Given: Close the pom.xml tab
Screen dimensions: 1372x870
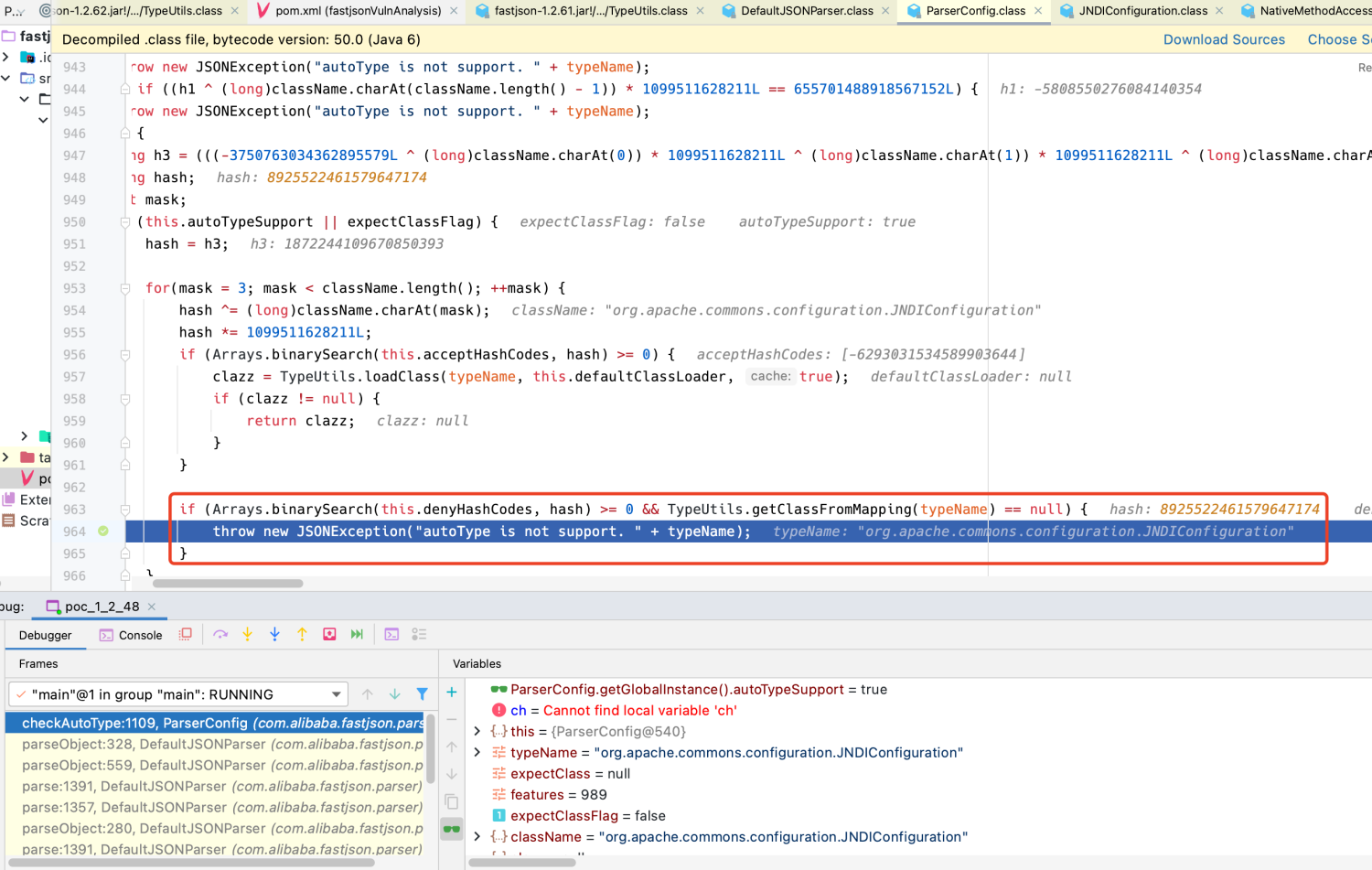Looking at the screenshot, I should [x=455, y=11].
